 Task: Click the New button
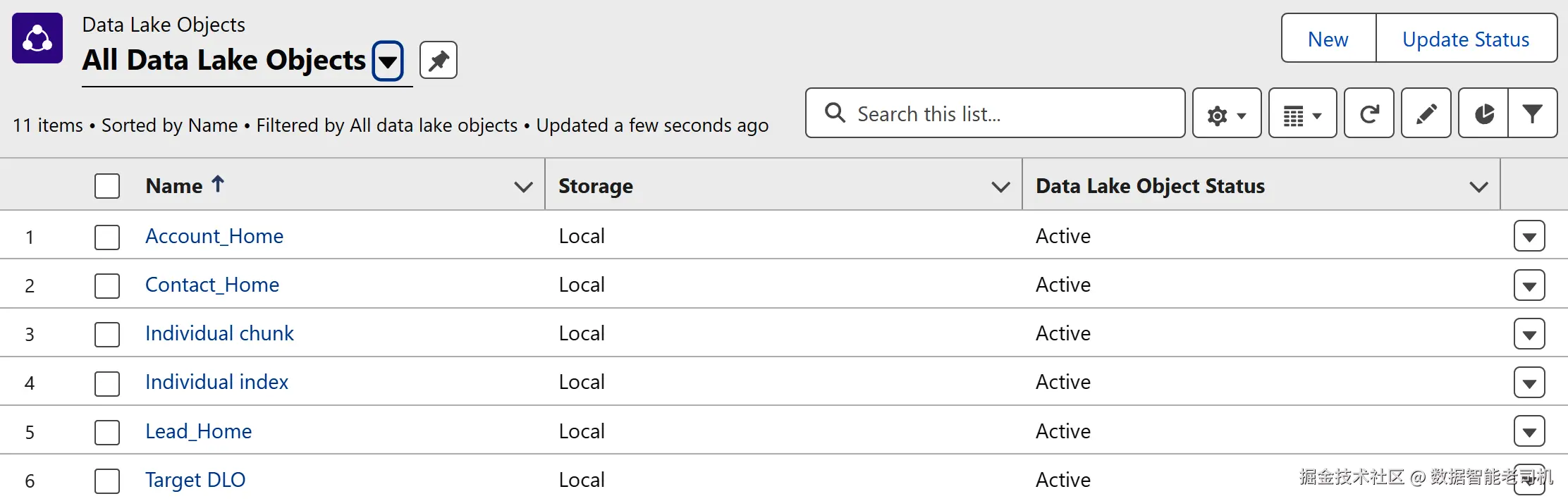tap(1328, 38)
